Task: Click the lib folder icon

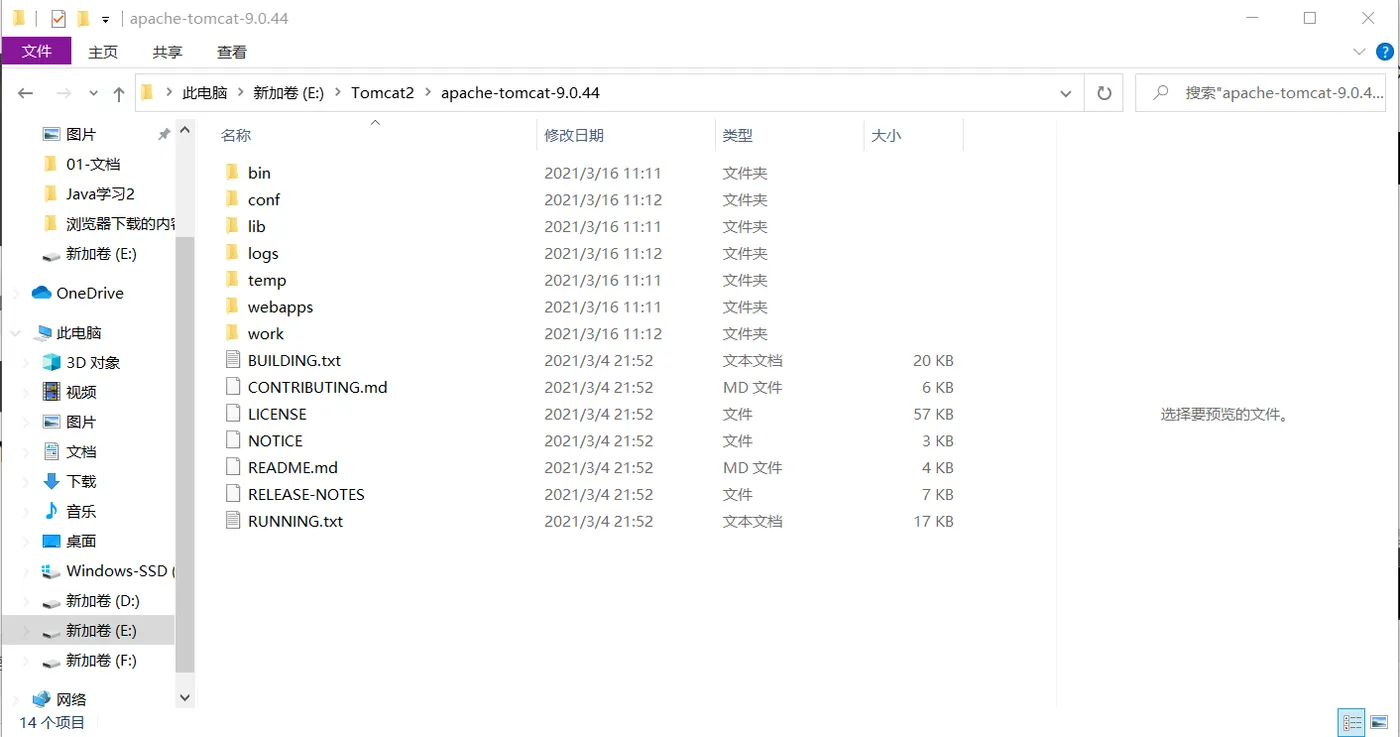Action: tap(232, 227)
